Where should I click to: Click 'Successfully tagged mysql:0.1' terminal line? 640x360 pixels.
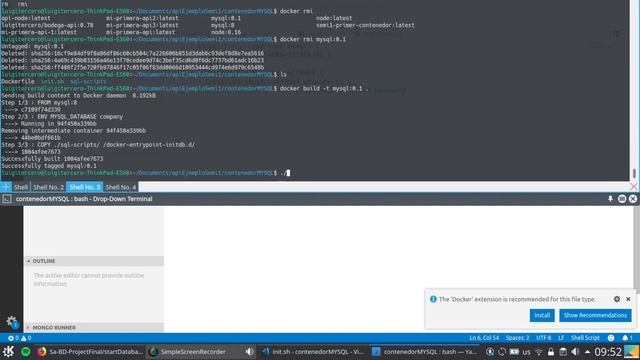pos(49,166)
